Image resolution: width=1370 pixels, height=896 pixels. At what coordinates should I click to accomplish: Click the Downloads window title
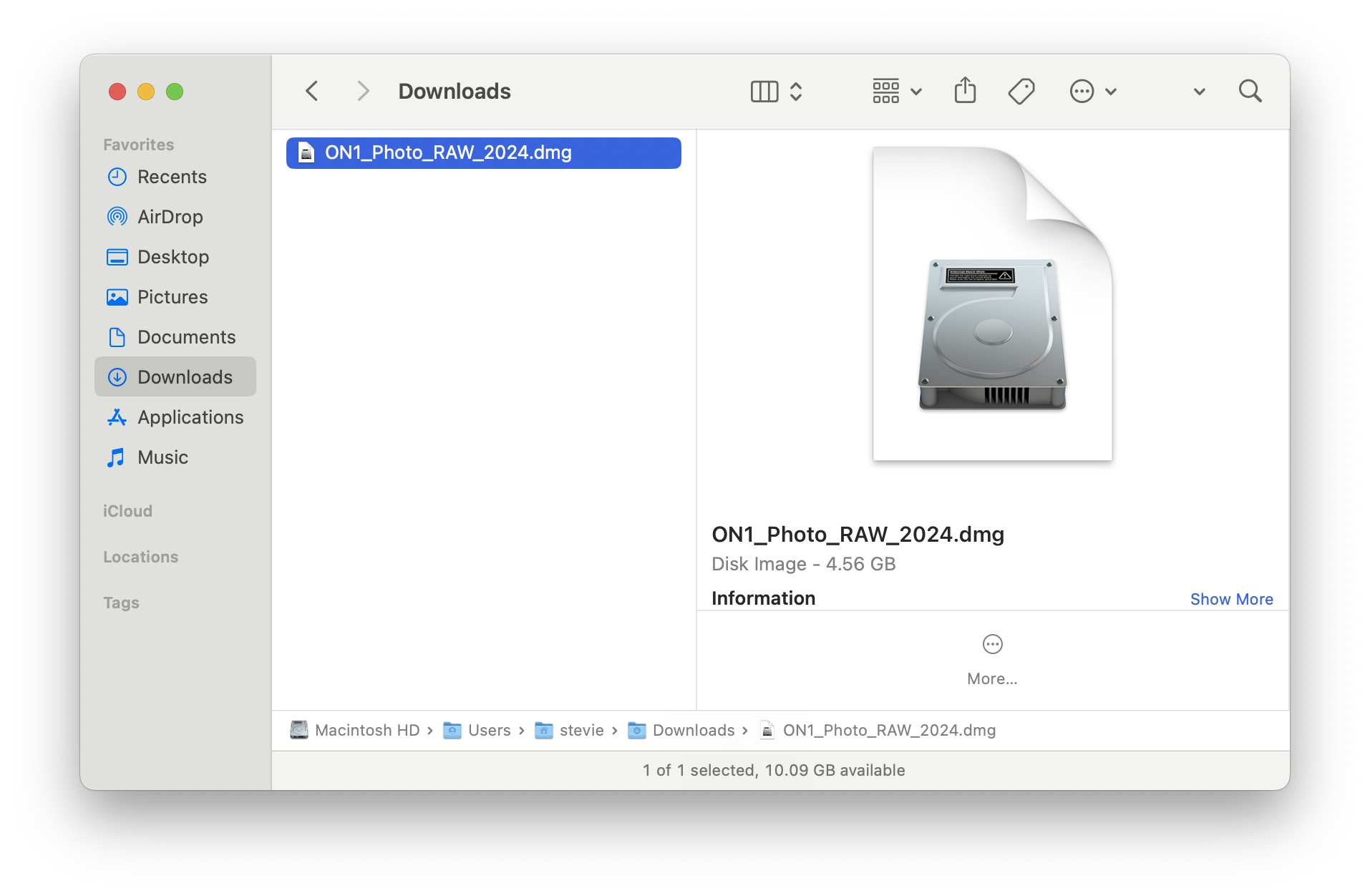[x=455, y=91]
